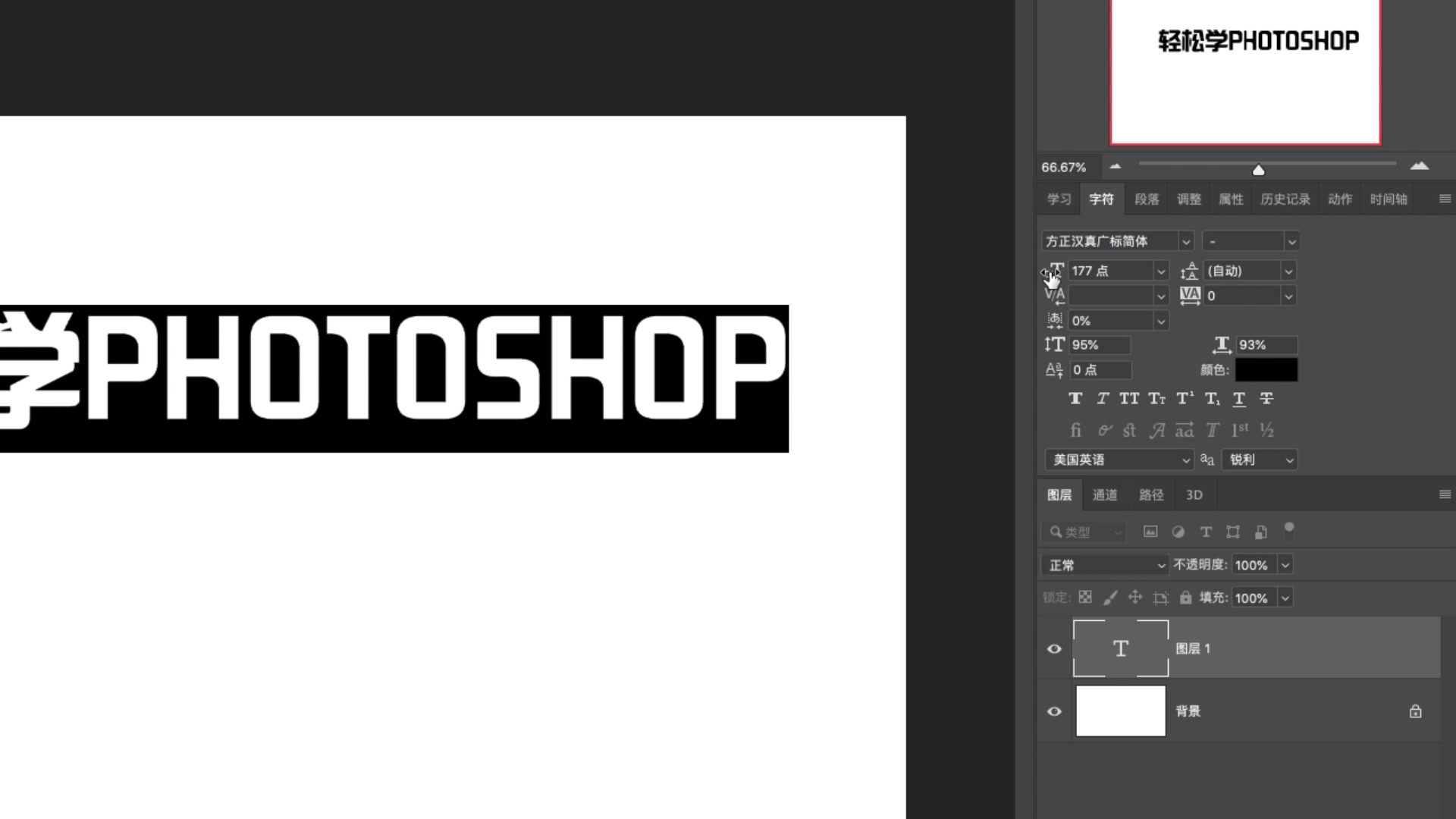Open the font family dropdown
Viewport: 1456px width, 819px height.
1186,242
